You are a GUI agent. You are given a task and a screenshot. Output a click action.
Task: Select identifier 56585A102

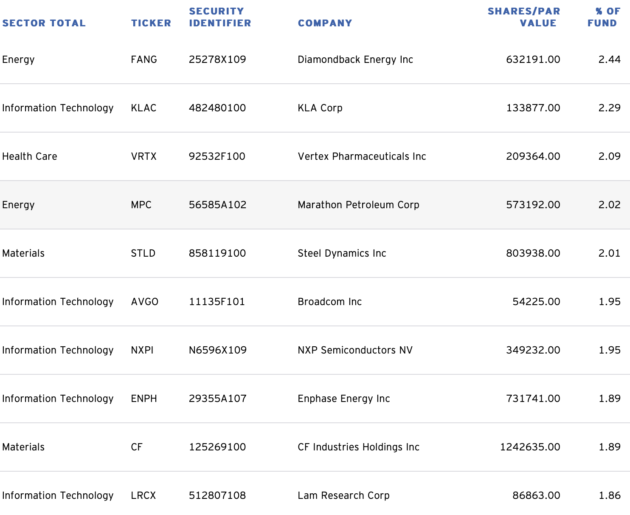pyautogui.click(x=217, y=205)
